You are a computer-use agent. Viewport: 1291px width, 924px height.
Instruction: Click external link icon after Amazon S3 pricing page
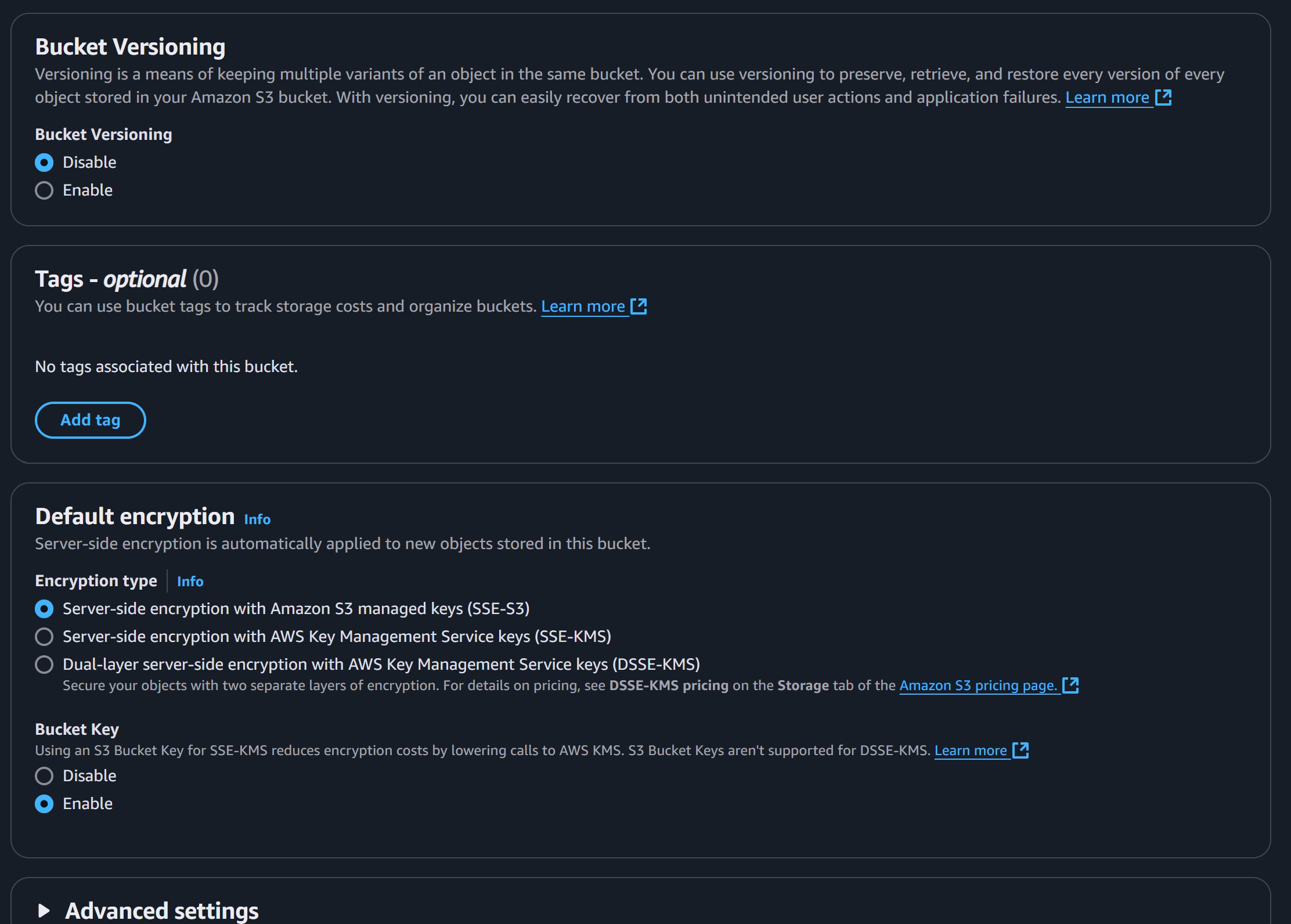(x=1070, y=685)
